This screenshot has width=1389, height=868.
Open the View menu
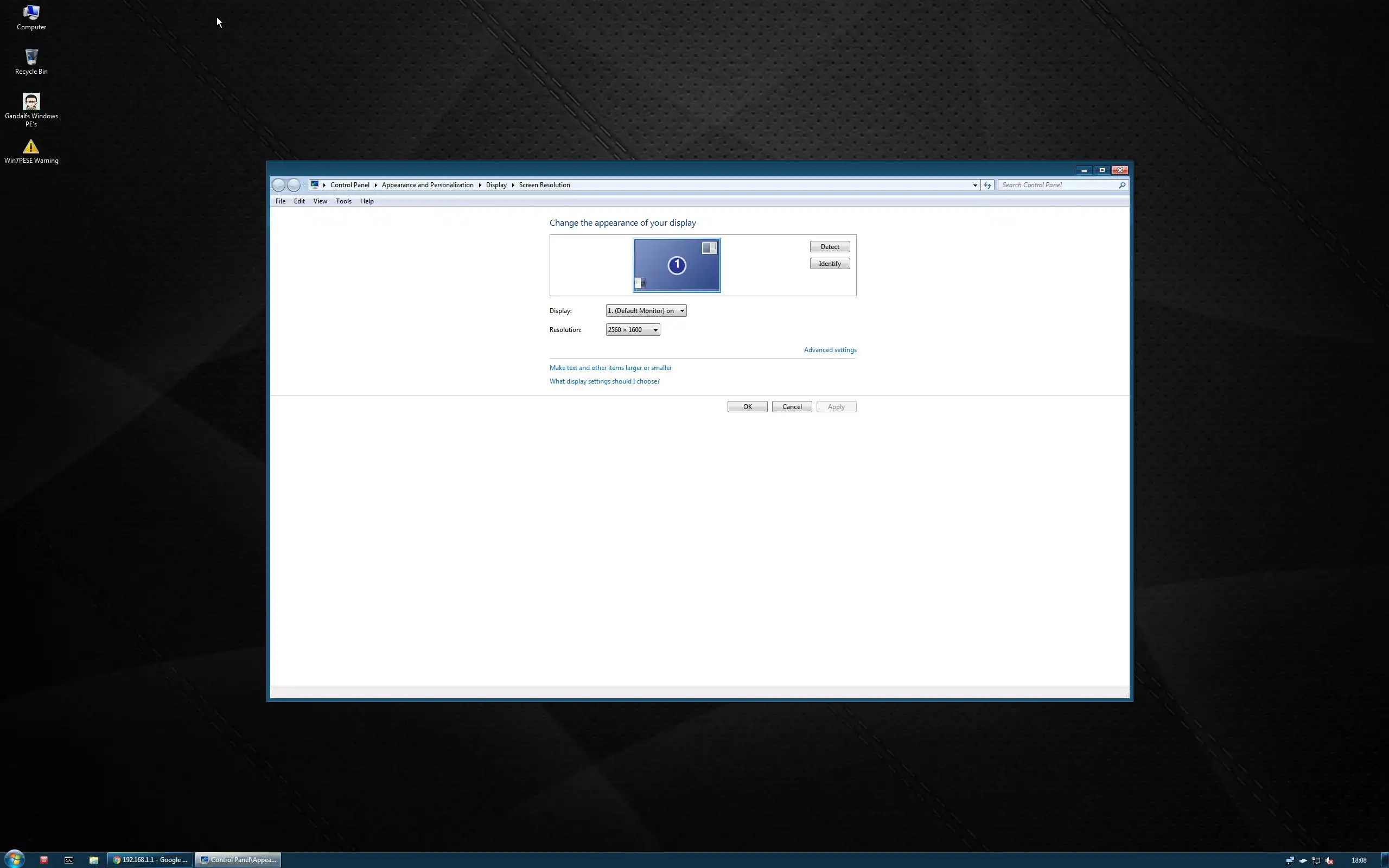[x=320, y=201]
